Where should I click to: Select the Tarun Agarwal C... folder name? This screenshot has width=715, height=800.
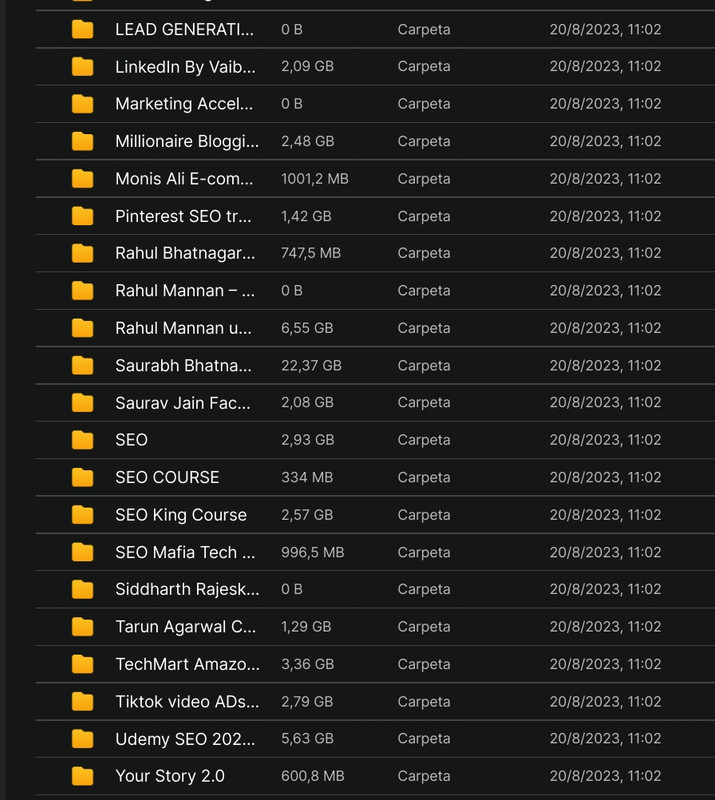coord(185,627)
